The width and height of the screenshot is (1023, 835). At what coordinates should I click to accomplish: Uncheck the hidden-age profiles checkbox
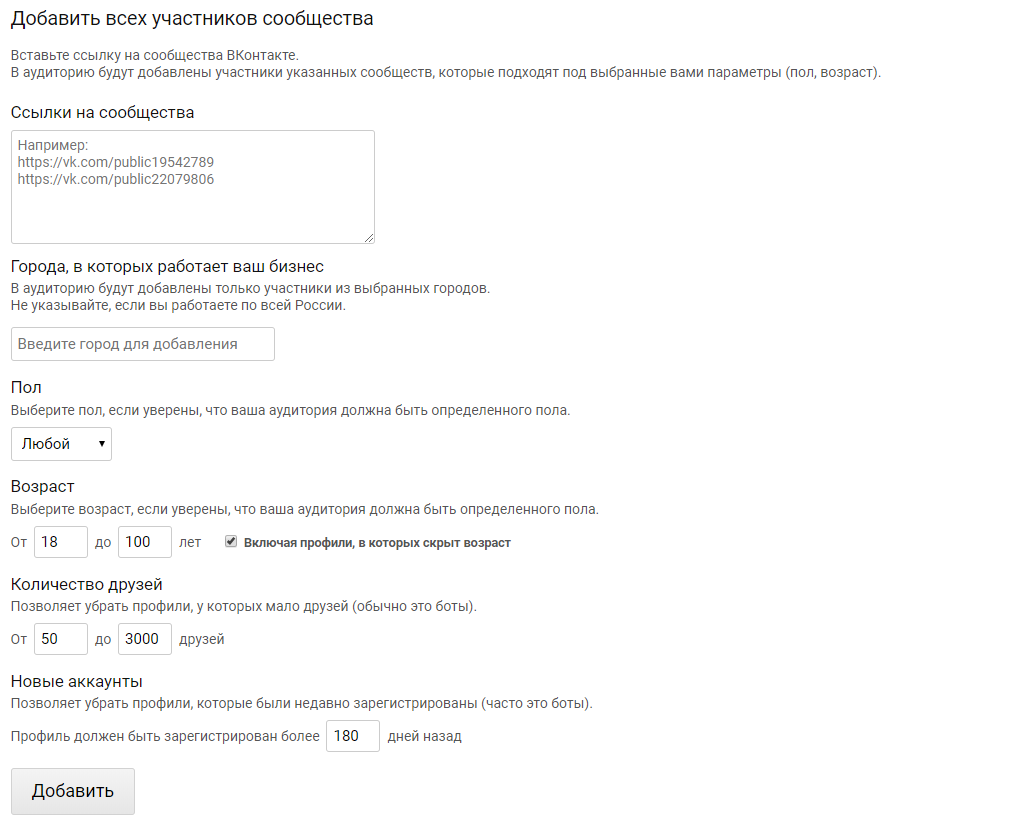(231, 542)
